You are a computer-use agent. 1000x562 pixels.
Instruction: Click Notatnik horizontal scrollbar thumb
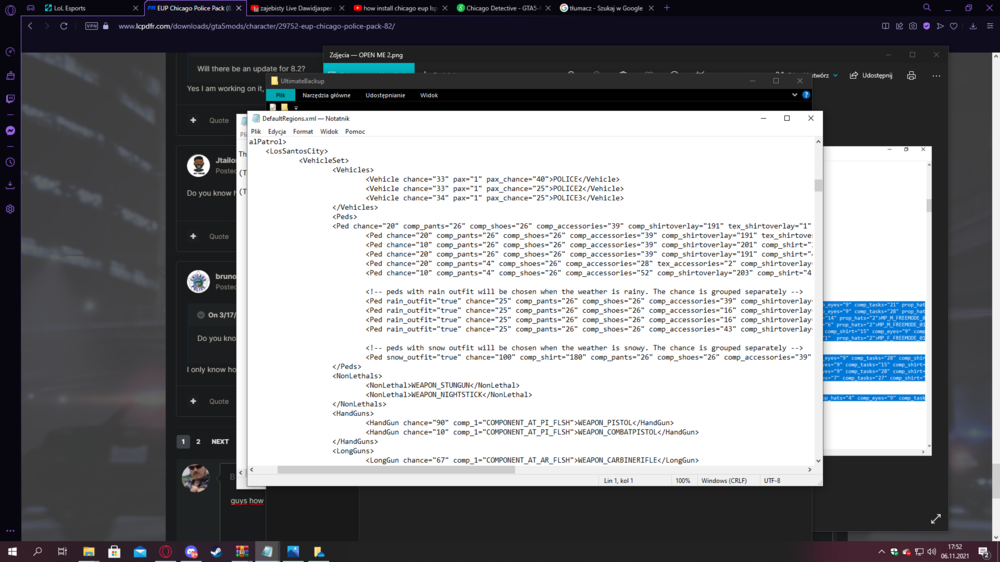point(396,470)
